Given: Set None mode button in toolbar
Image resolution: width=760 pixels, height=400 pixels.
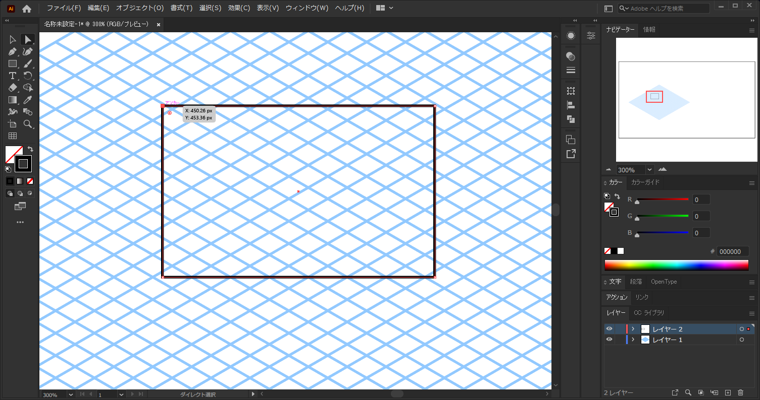Looking at the screenshot, I should click(30, 181).
